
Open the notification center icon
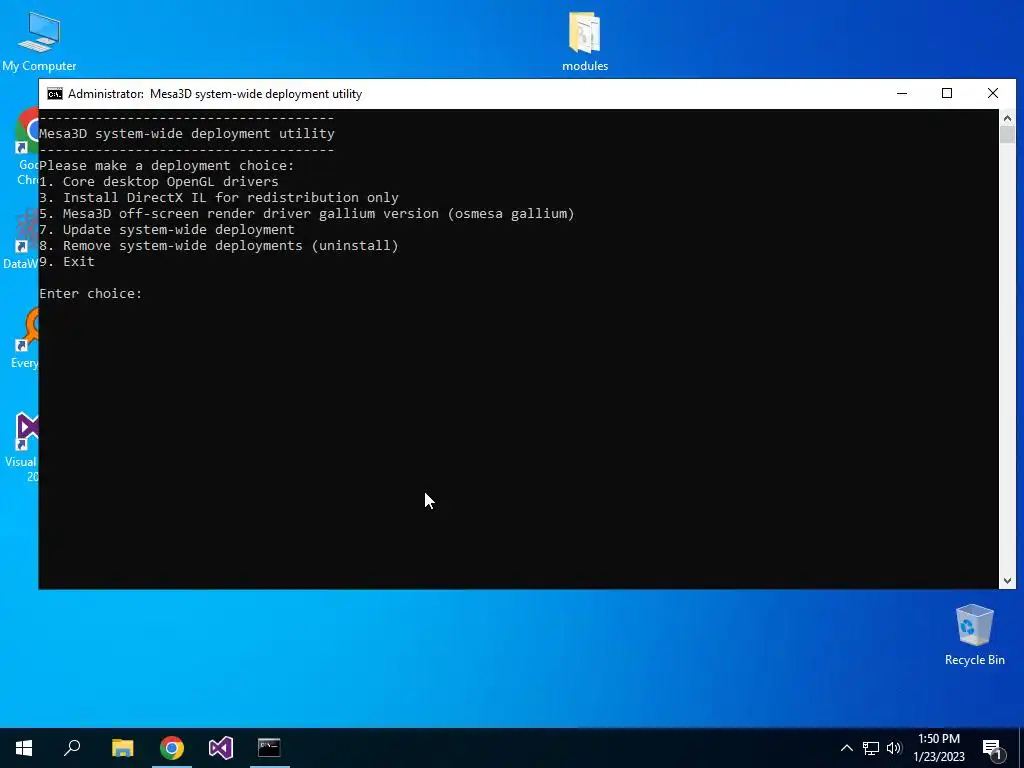click(x=992, y=749)
